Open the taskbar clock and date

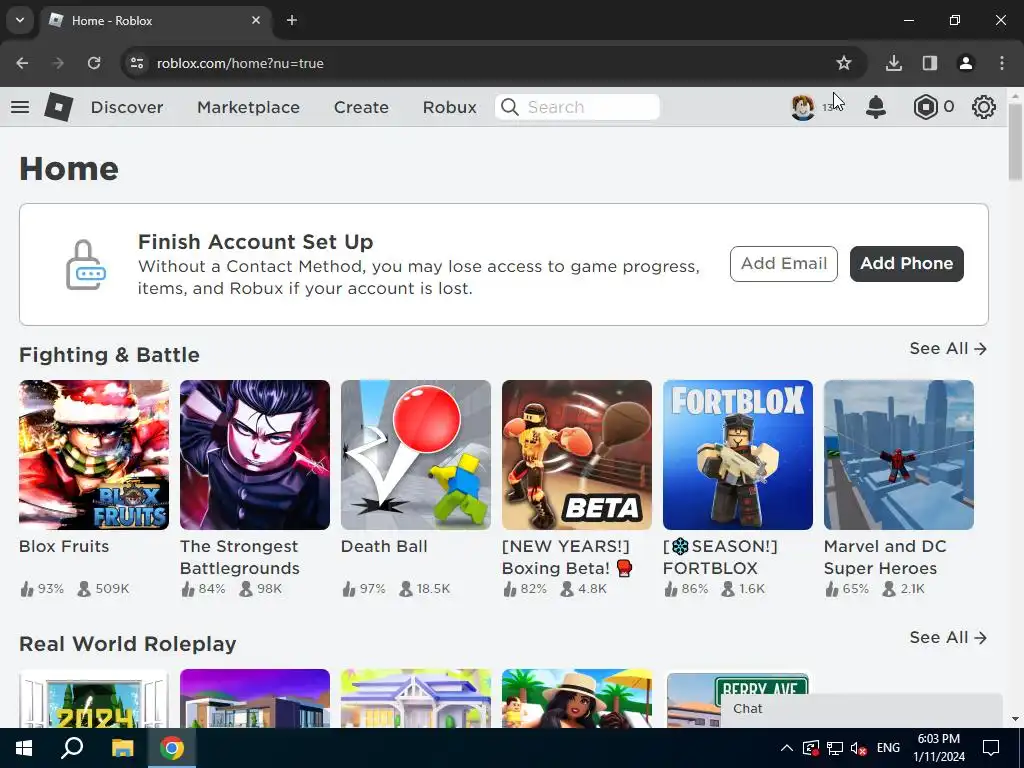coord(938,748)
